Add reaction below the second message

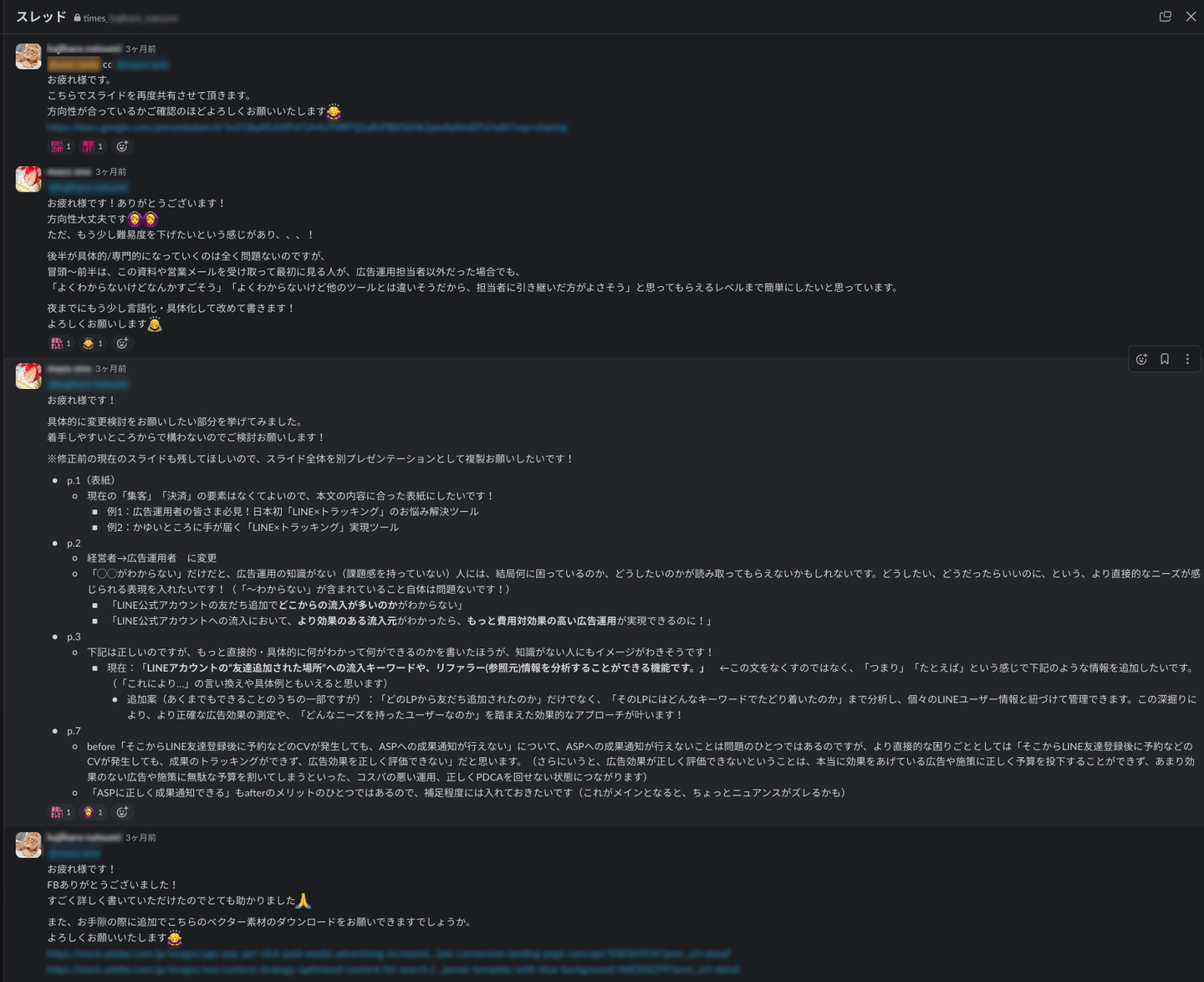pos(122,344)
